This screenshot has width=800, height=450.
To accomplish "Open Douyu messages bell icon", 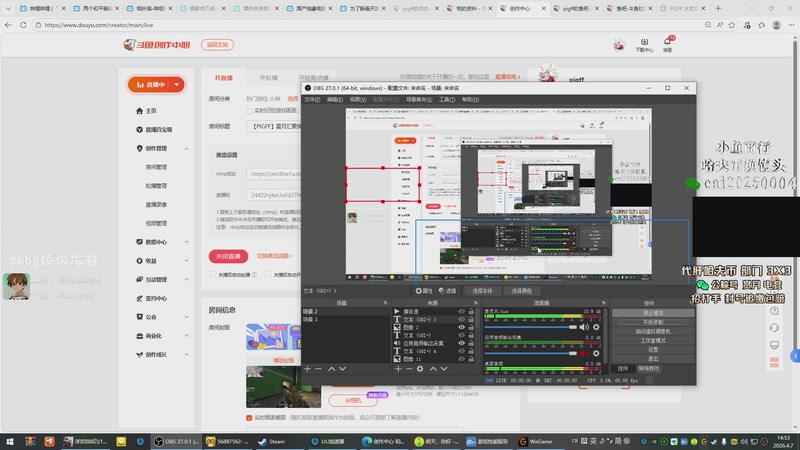I will click(x=667, y=43).
